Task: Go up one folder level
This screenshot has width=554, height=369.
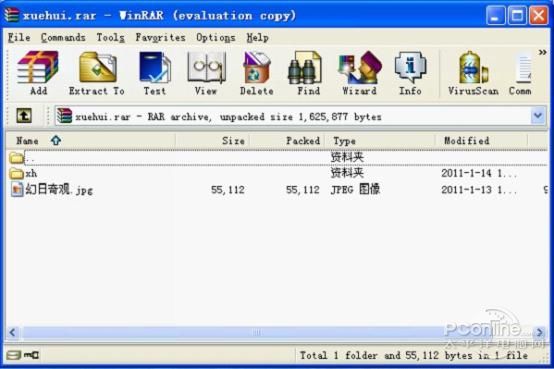Action: click(x=24, y=115)
